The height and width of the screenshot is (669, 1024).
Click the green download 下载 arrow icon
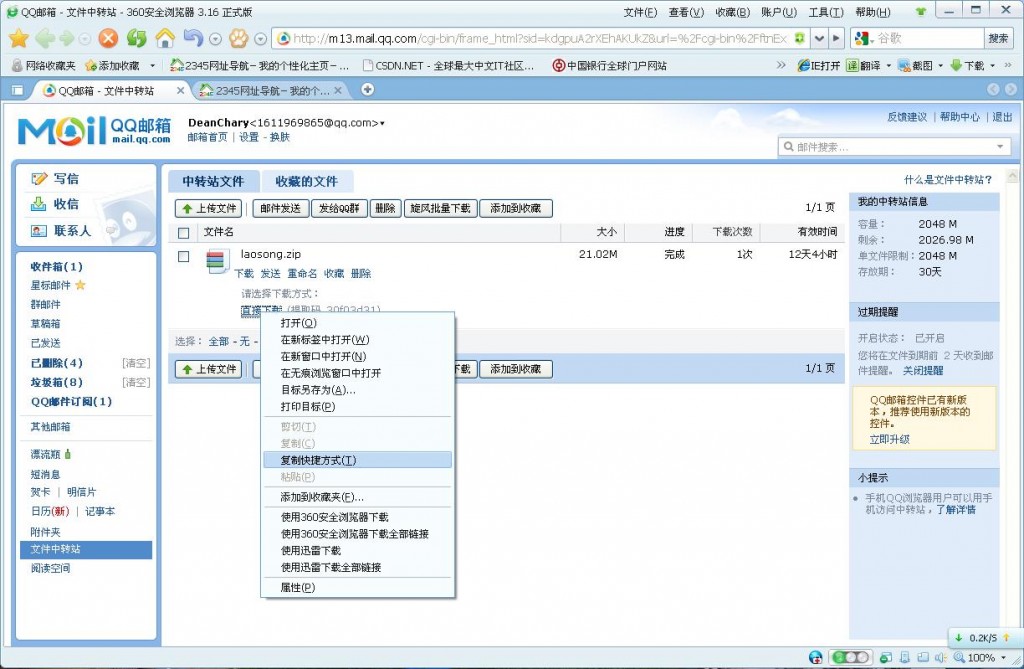tap(956, 65)
